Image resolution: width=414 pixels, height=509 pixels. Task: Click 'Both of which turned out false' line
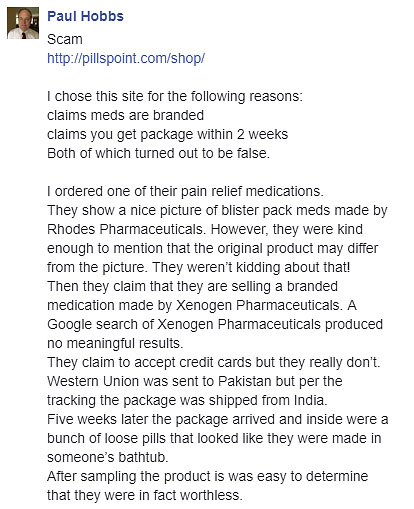pyautogui.click(x=158, y=153)
